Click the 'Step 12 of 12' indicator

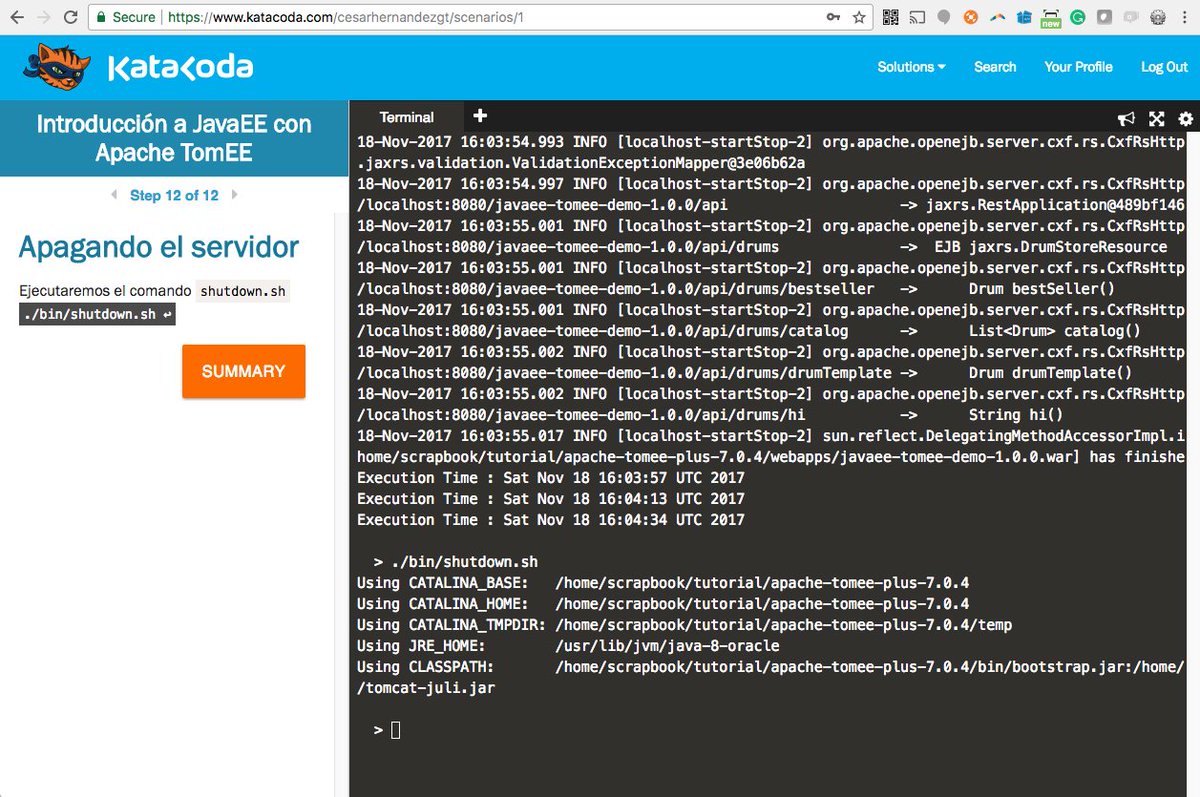(174, 195)
